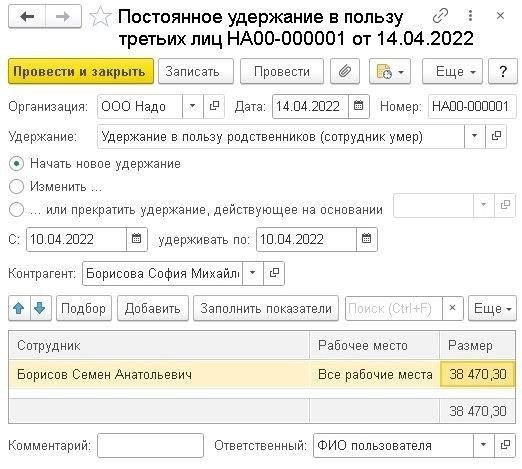Click the Провести button
Image resolution: width=522 pixels, height=469 pixels.
[x=282, y=71]
